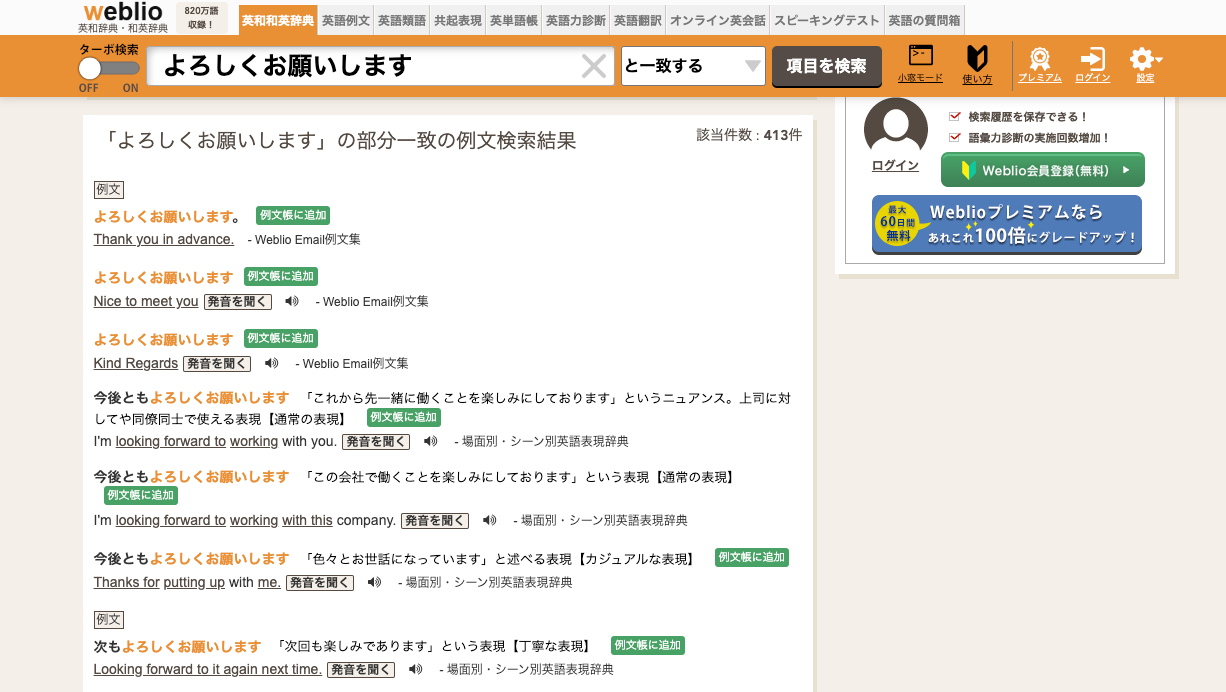Open the 設定 dropdown arrow menu
The width and height of the screenshot is (1226, 692).
click(1159, 60)
